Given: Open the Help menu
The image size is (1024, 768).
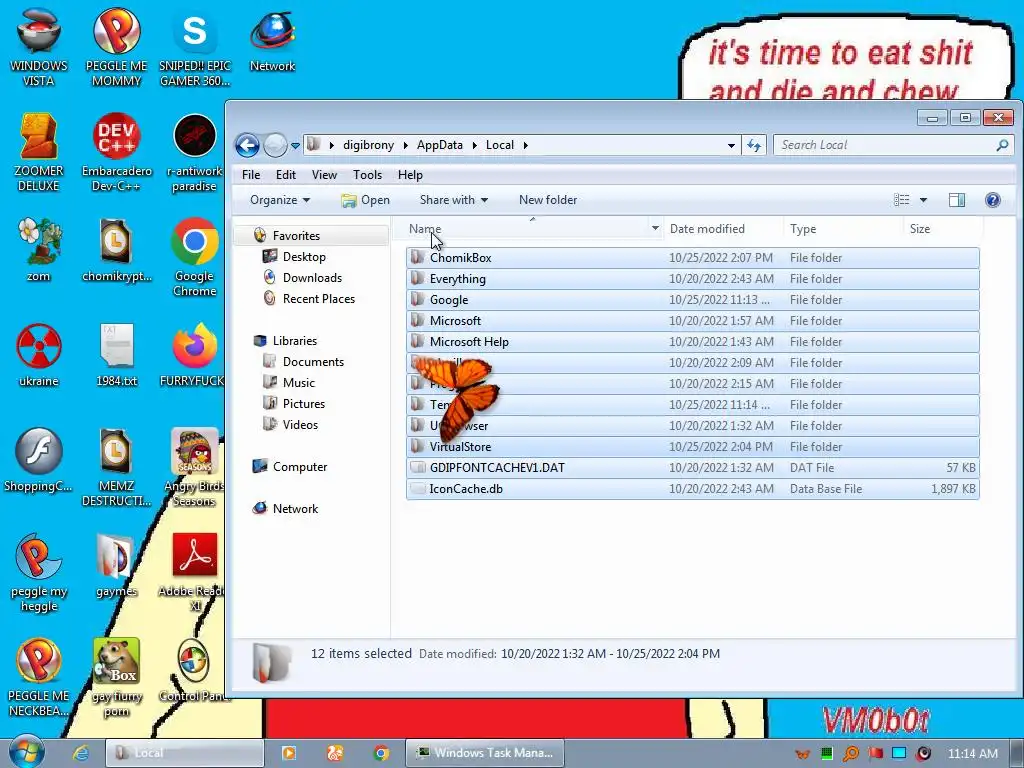Looking at the screenshot, I should point(410,174).
